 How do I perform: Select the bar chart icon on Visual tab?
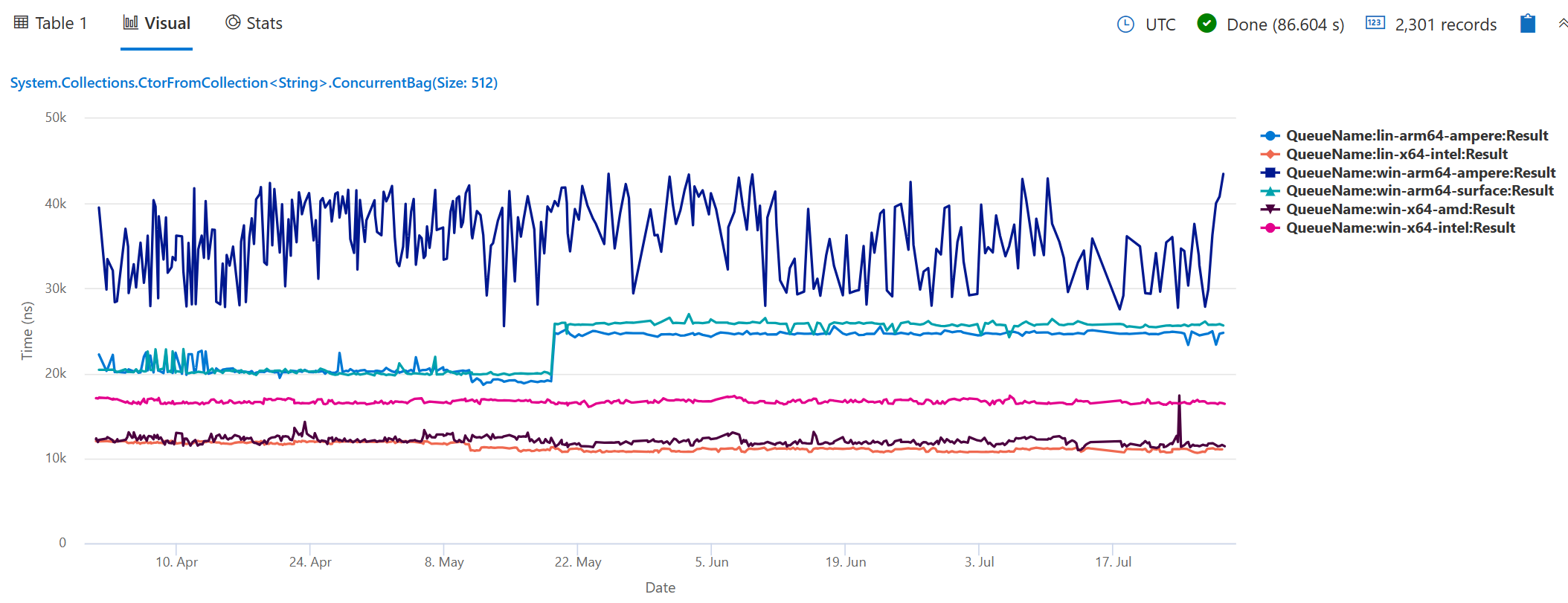tap(129, 22)
